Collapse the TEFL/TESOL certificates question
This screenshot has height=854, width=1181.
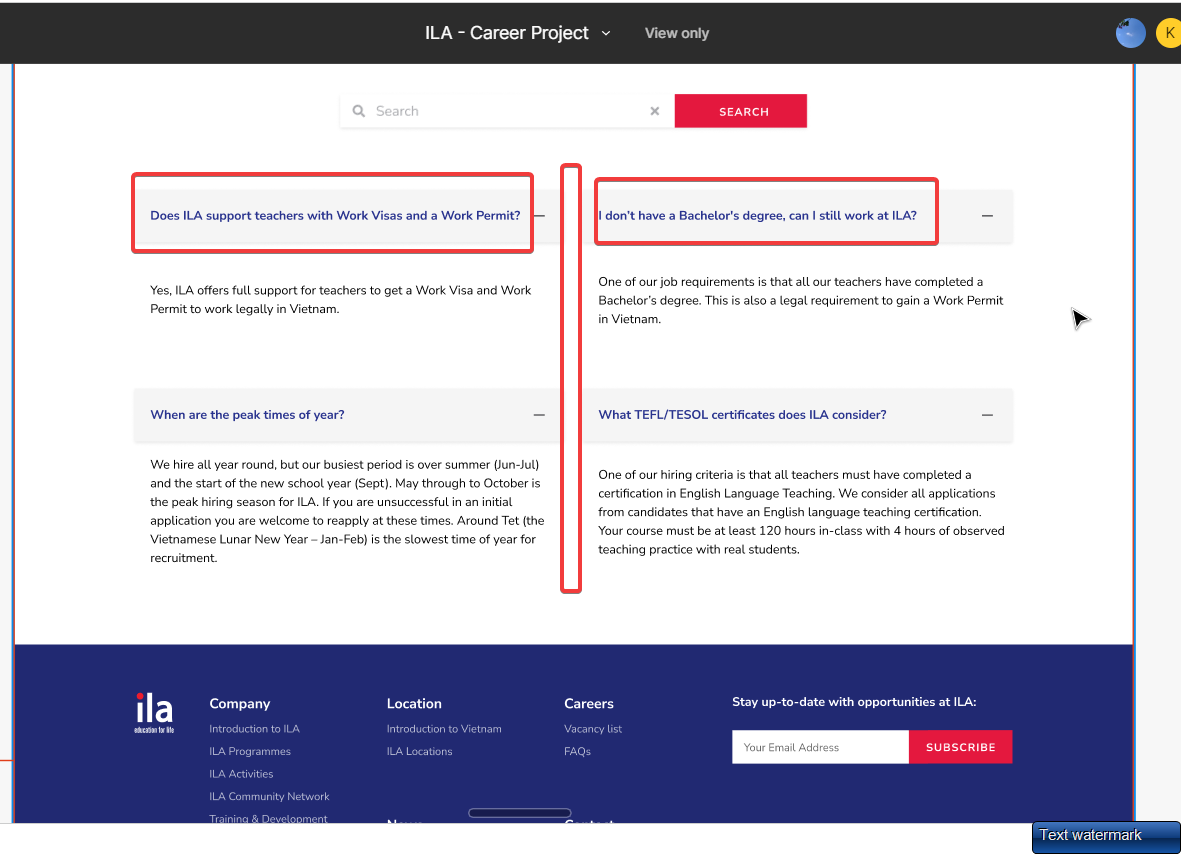(x=987, y=415)
